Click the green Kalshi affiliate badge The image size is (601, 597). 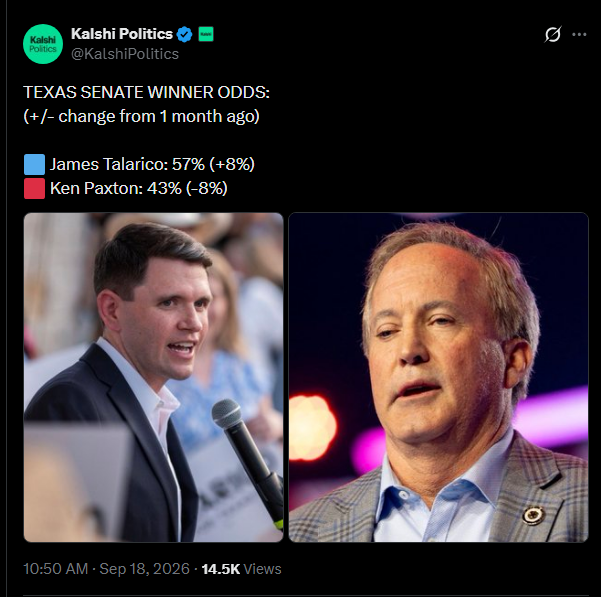coord(206,34)
